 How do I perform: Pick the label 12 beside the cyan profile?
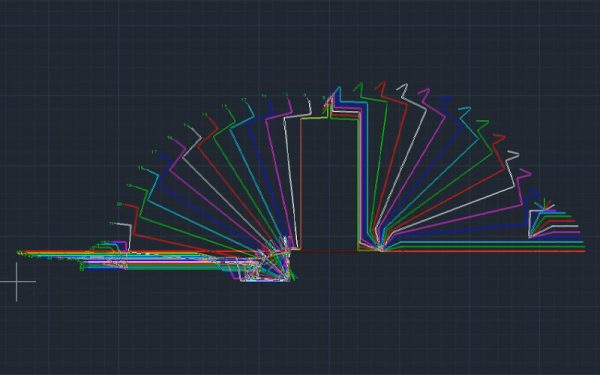point(244,100)
